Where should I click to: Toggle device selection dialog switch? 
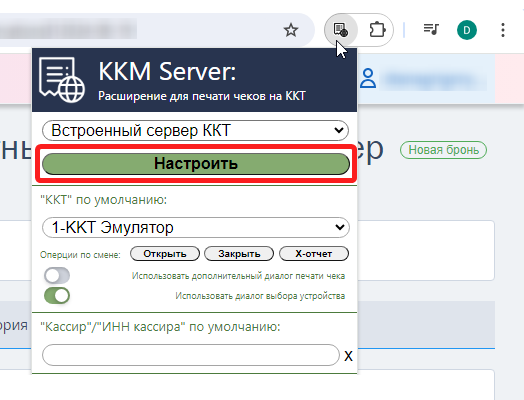(57, 296)
